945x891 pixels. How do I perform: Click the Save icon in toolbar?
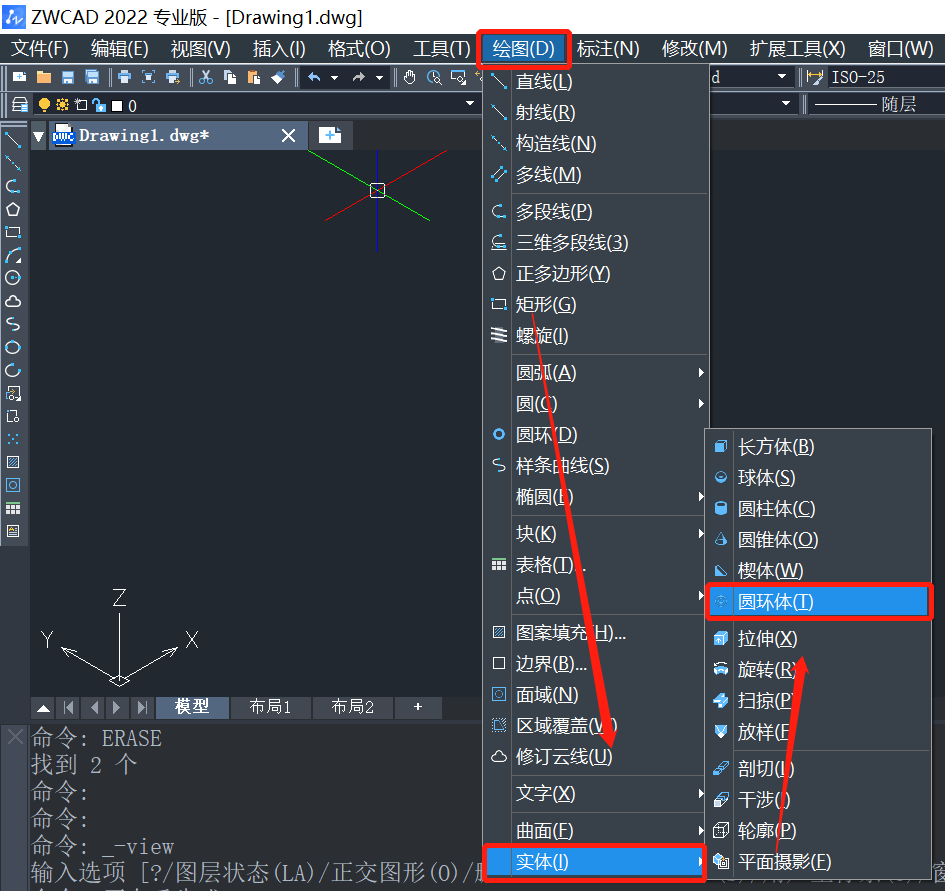[68, 77]
